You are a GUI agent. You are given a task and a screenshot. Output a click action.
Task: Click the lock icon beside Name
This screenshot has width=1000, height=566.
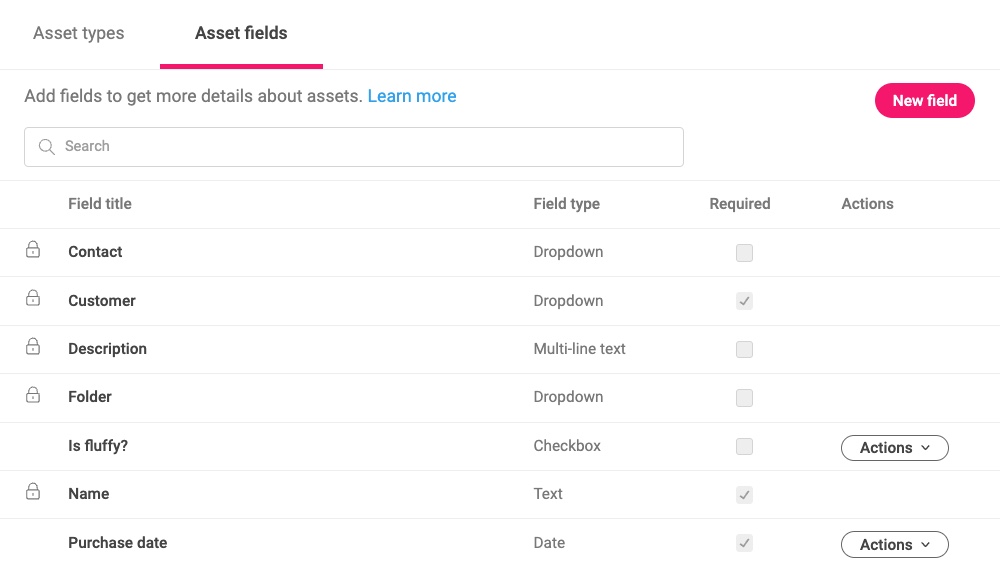(33, 491)
